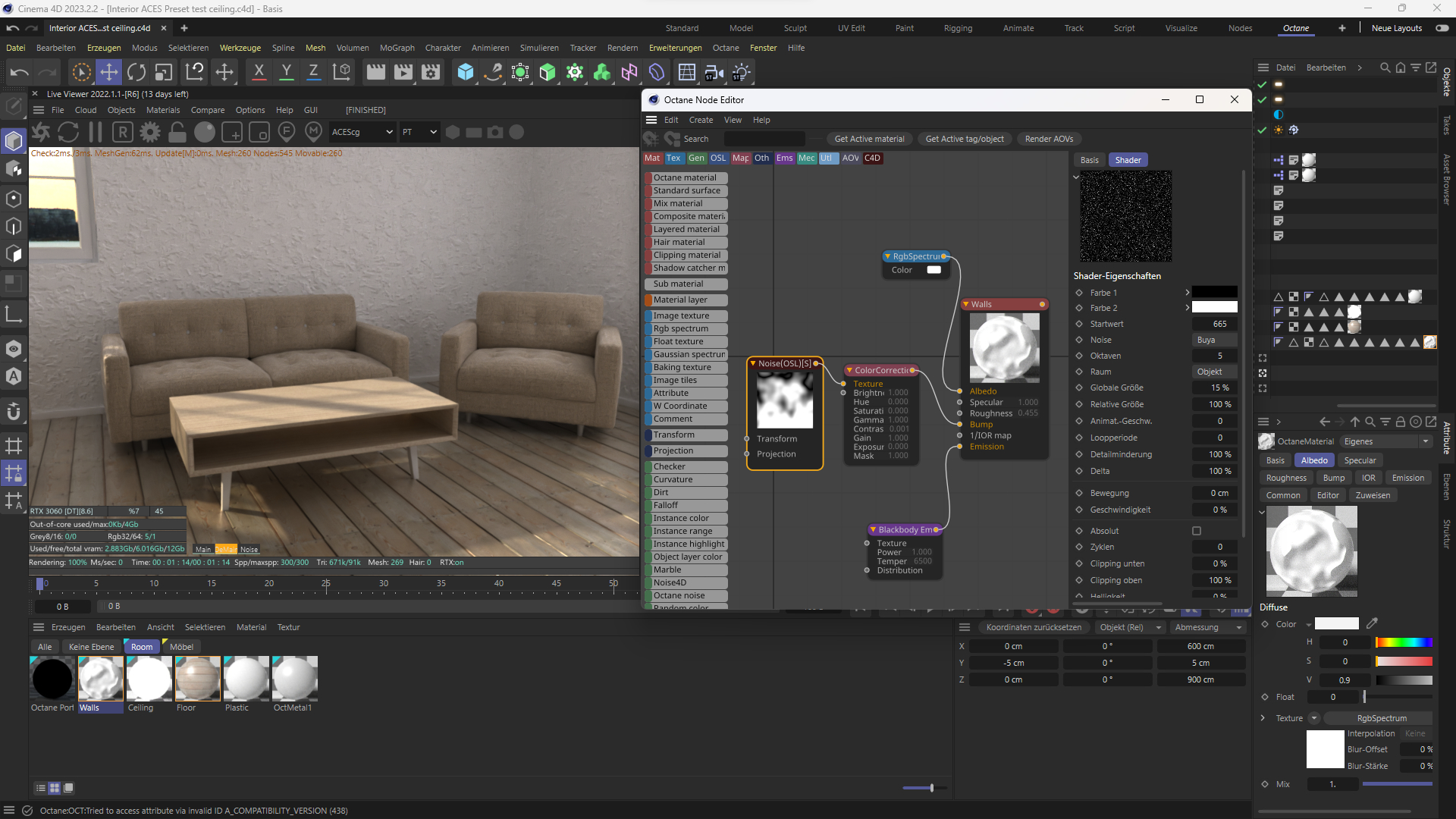Select the Rotate tool in top toolbar
Image resolution: width=1456 pixels, height=819 pixels.
coord(136,72)
